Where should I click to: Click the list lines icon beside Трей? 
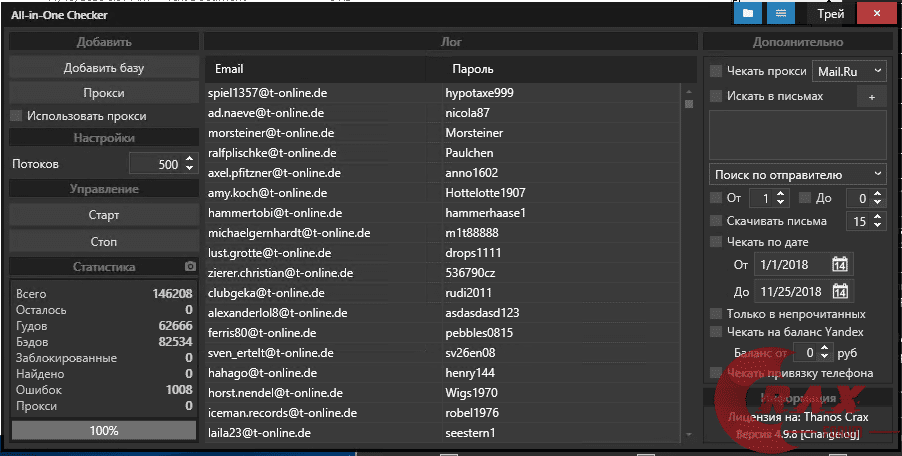coord(777,15)
